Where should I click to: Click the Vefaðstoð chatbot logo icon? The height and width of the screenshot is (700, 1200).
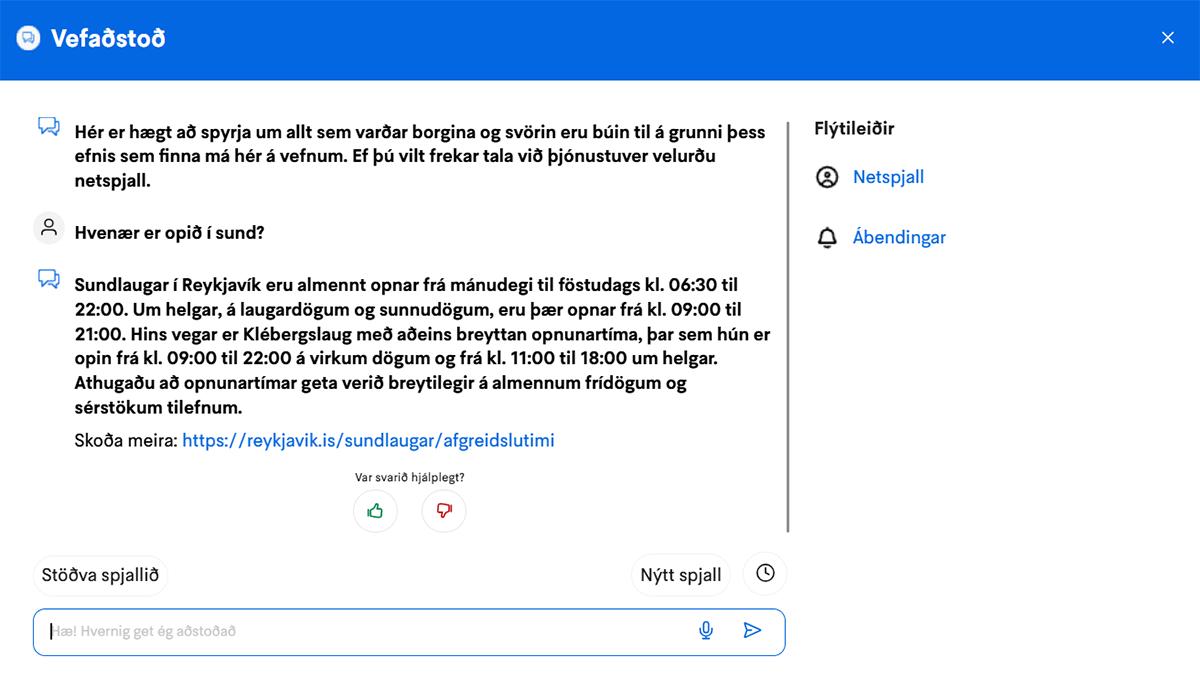[x=27, y=37]
